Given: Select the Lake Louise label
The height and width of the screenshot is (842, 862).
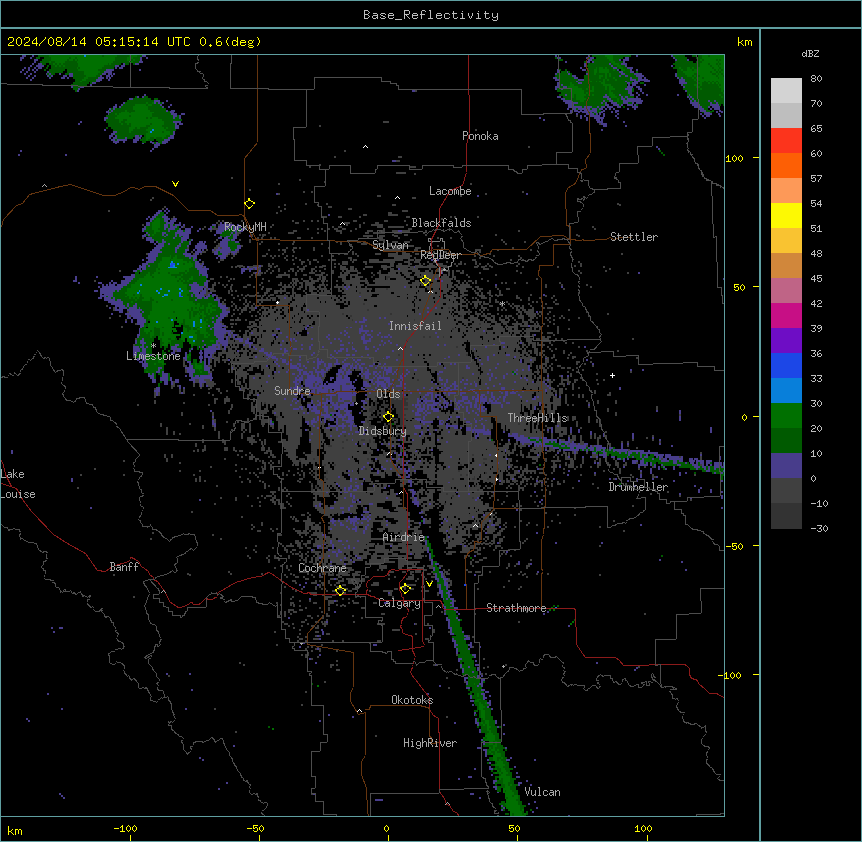Looking at the screenshot, I should (18, 484).
